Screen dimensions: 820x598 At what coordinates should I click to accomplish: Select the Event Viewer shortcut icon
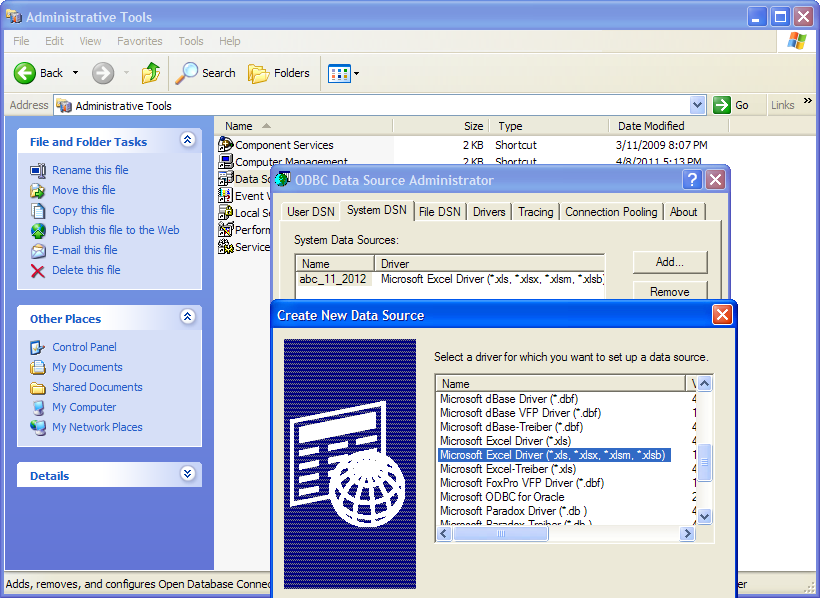(x=226, y=196)
